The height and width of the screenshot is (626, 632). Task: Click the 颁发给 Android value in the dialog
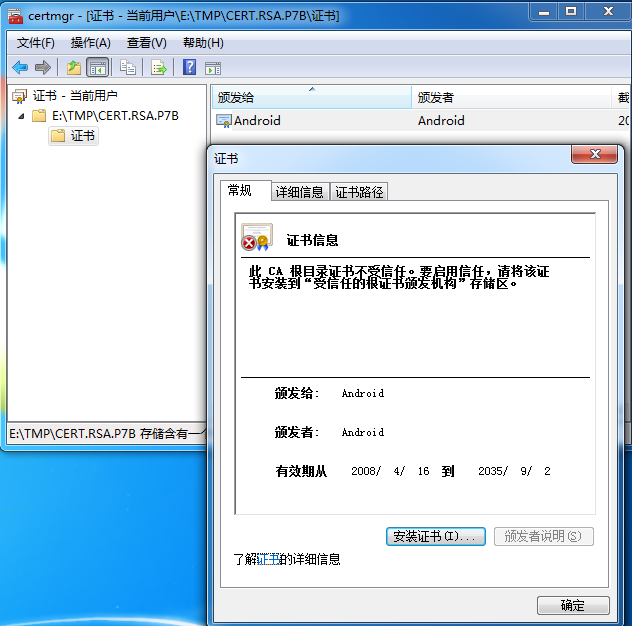pyautogui.click(x=363, y=393)
